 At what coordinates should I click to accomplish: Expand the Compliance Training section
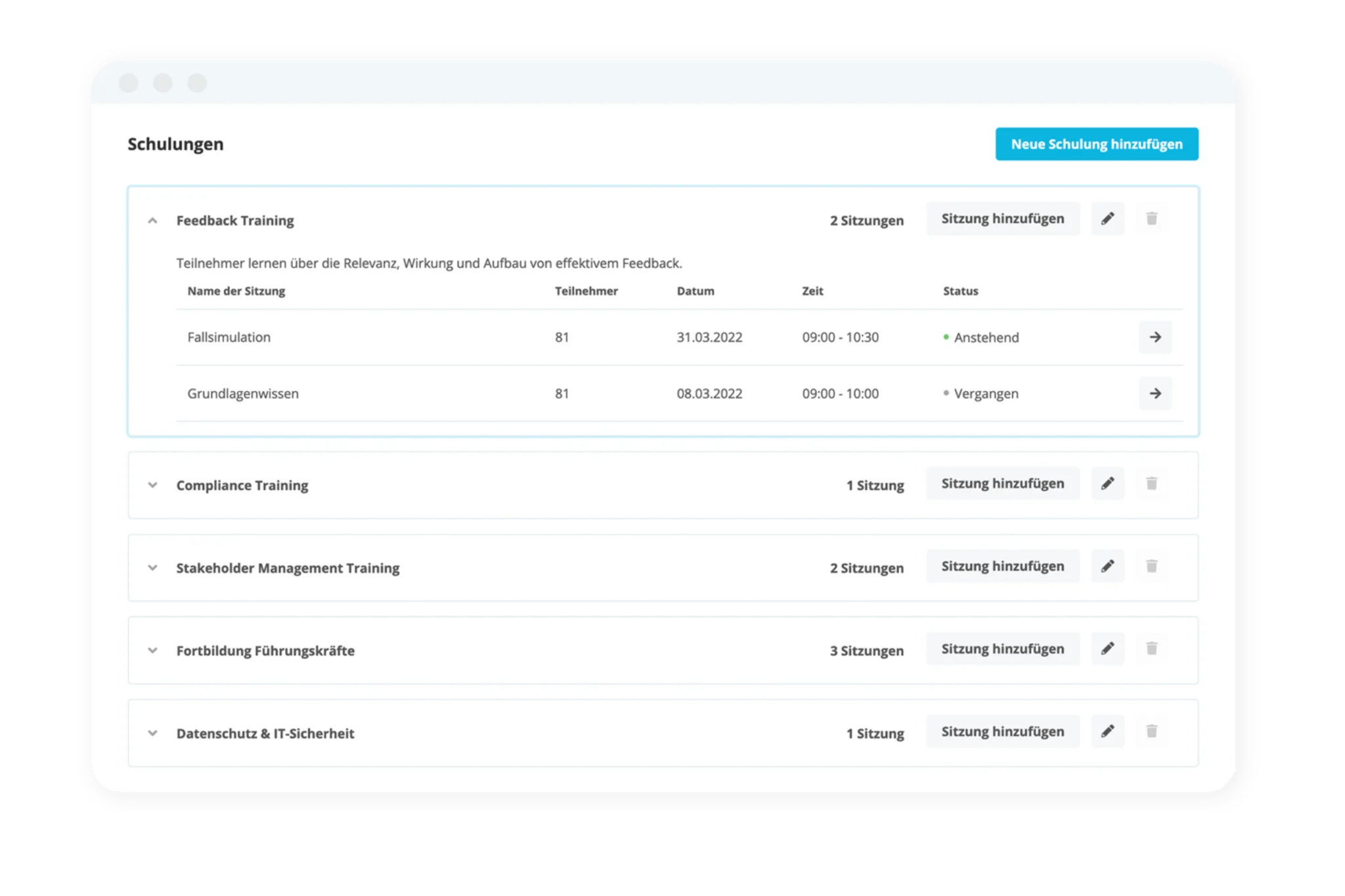(152, 485)
